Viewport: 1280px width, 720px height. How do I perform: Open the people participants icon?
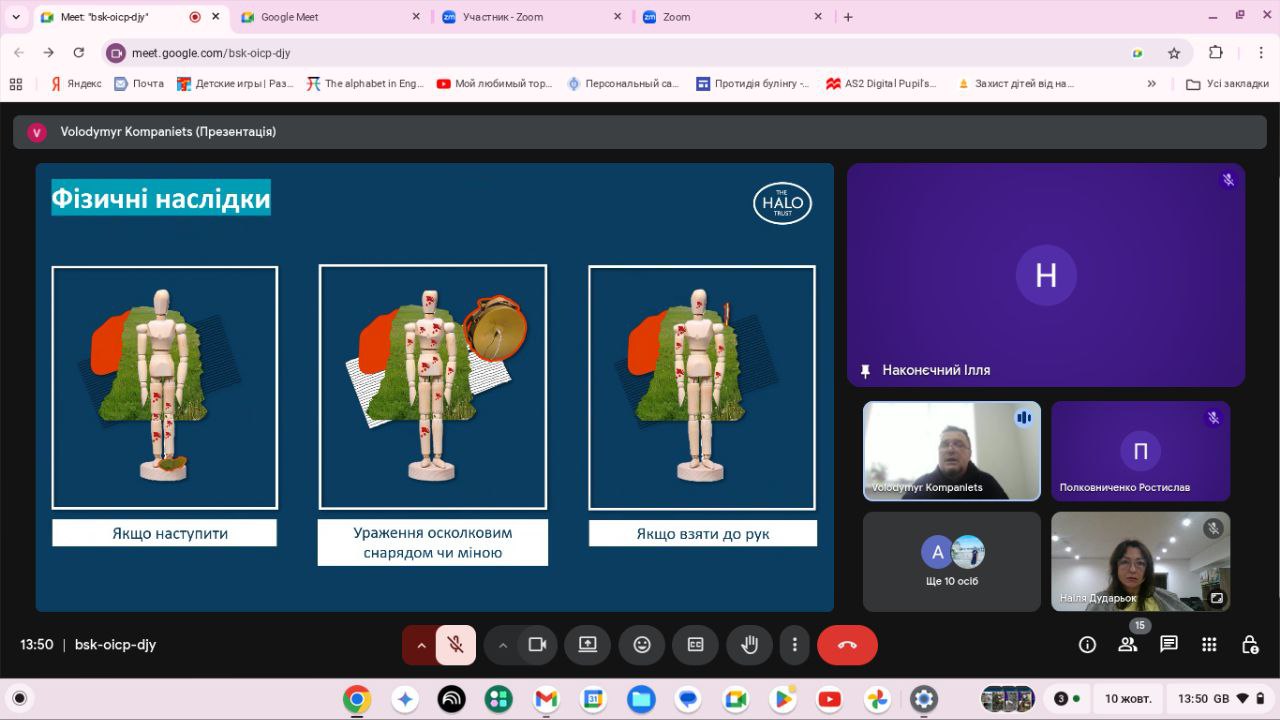pos(1128,645)
